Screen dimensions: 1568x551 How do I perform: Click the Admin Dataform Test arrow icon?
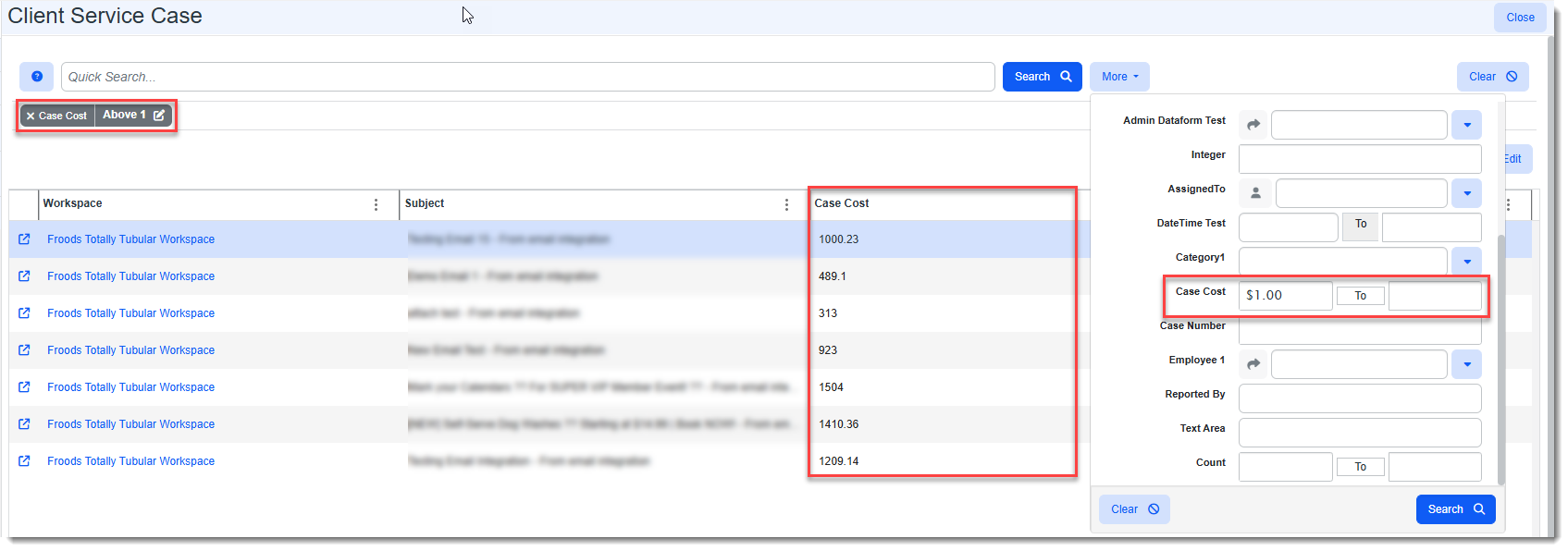pyautogui.click(x=1253, y=125)
